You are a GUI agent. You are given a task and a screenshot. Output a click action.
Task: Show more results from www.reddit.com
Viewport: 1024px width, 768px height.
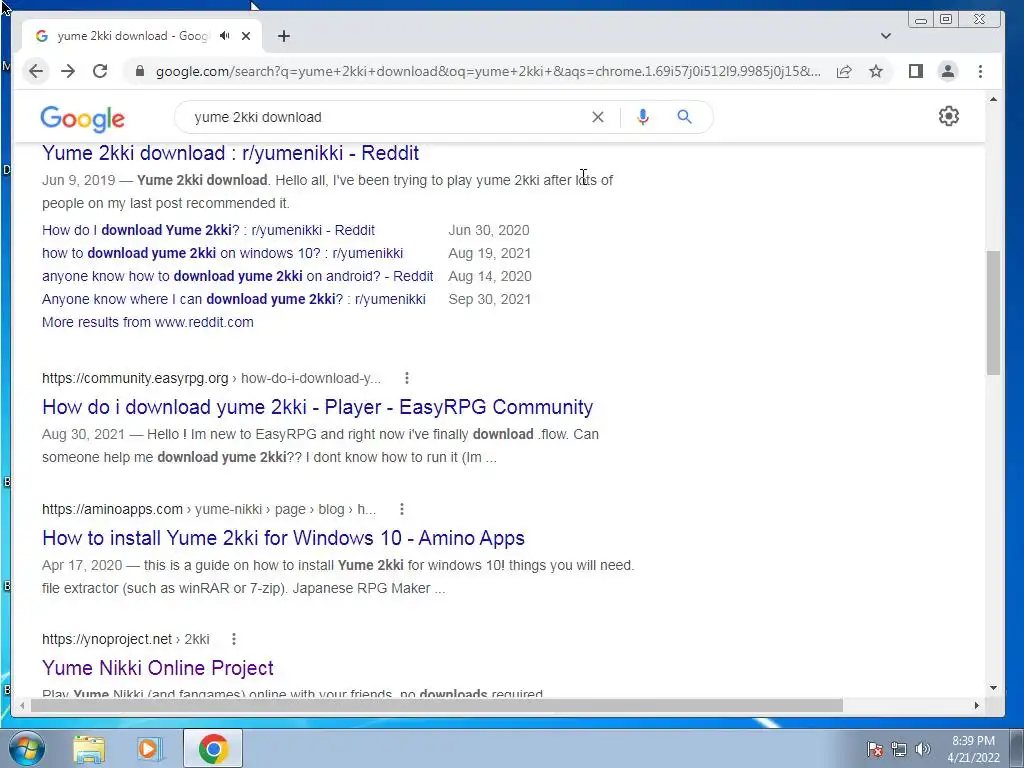pyautogui.click(x=148, y=322)
